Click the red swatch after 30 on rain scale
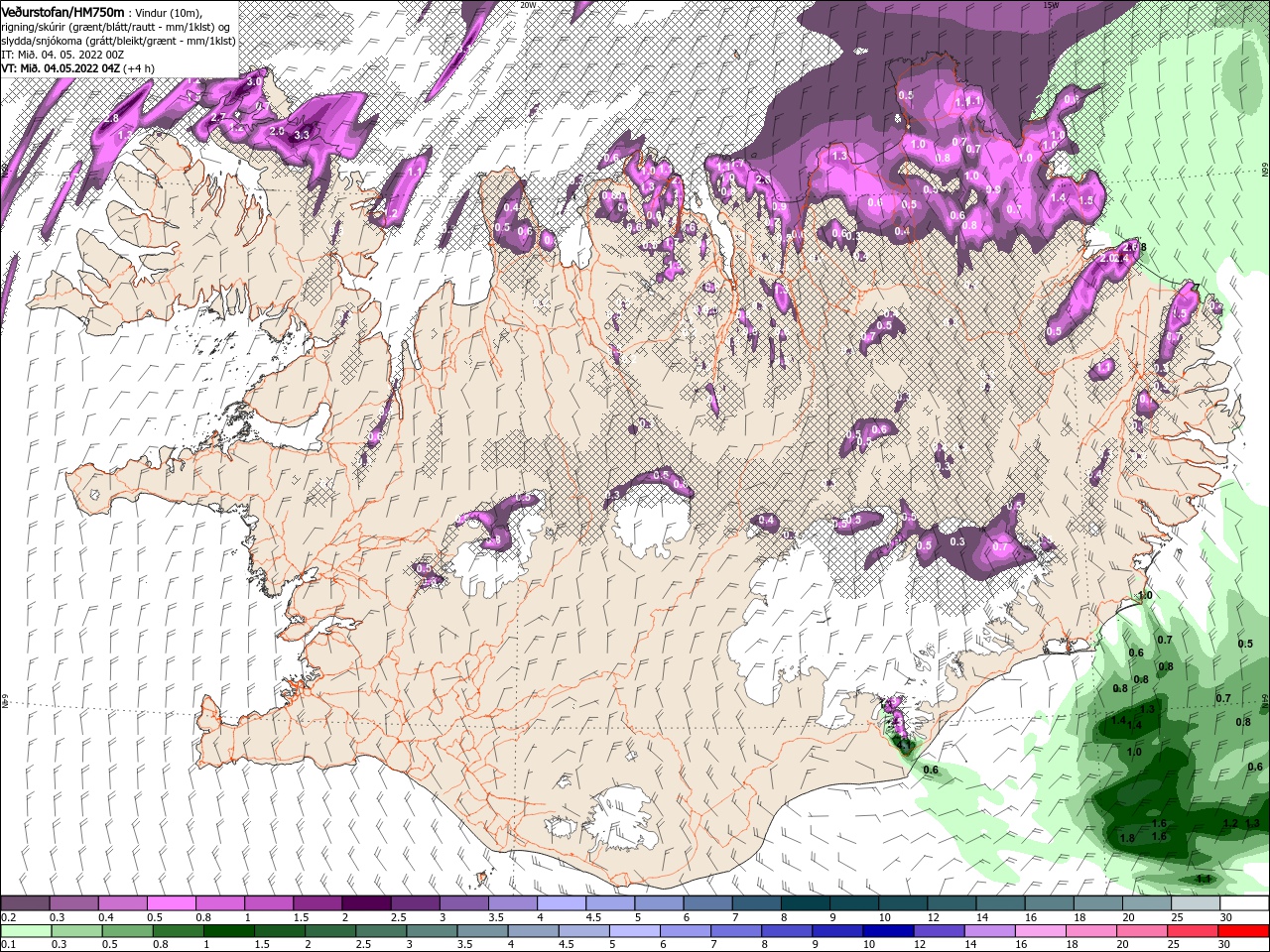 (1244, 931)
